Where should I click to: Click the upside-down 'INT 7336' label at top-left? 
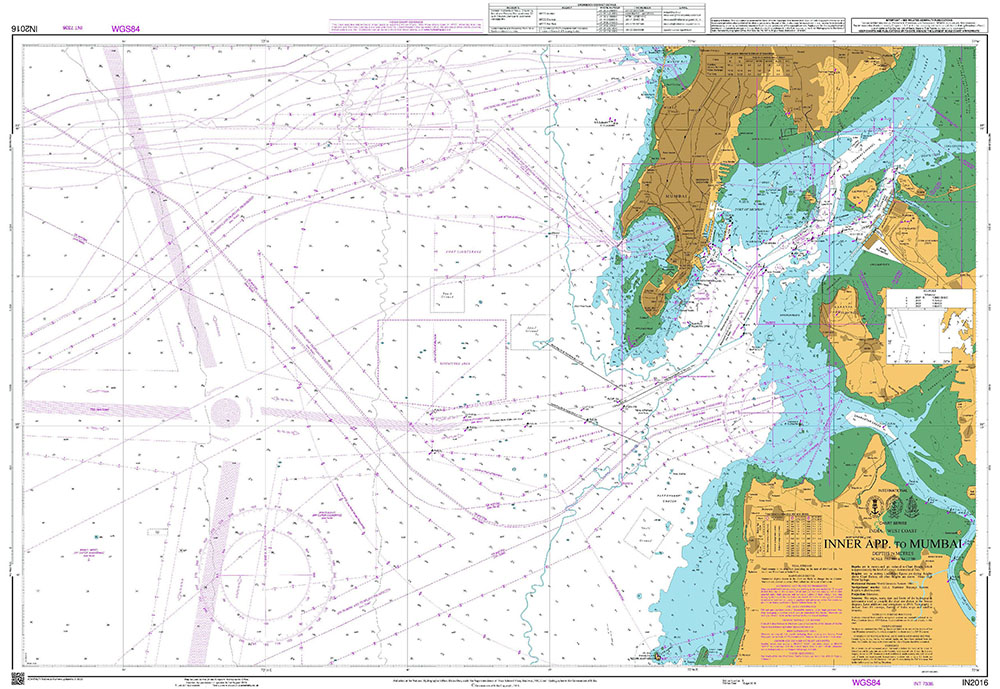point(75,29)
